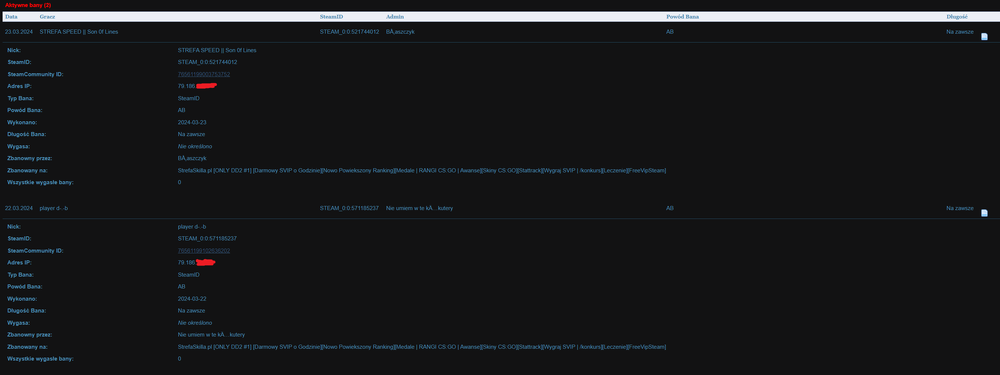1000x375 pixels.
Task: Click the SteamID column header
Action: click(331, 17)
